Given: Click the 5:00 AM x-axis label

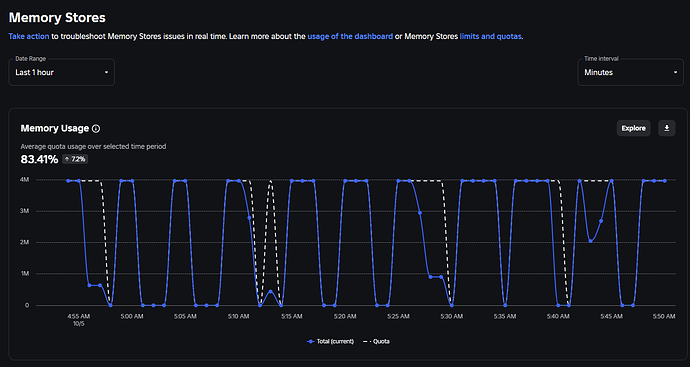Looking at the screenshot, I should (x=132, y=316).
